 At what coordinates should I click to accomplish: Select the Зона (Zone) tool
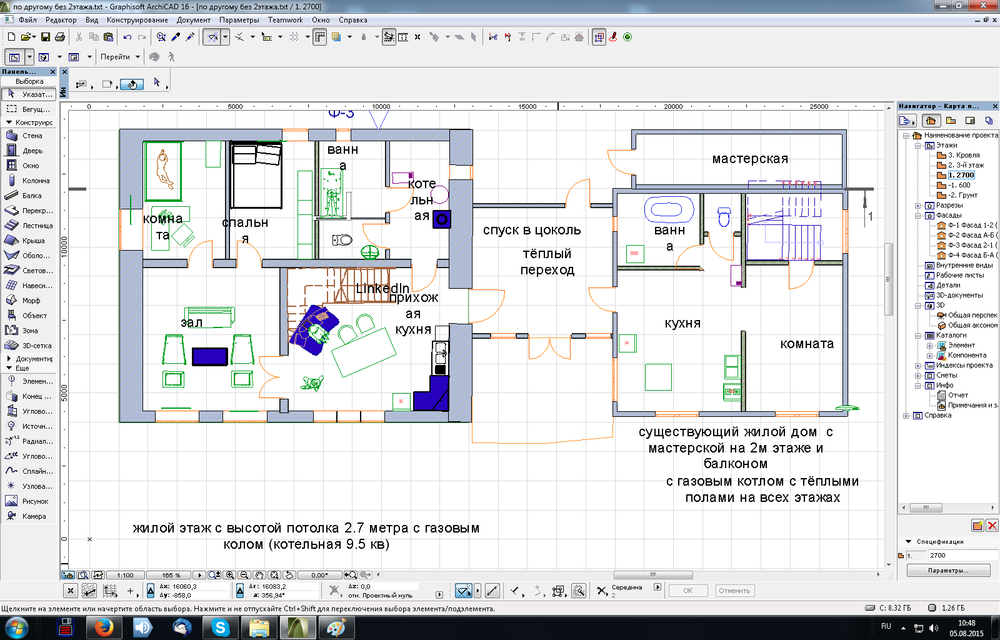click(x=28, y=330)
